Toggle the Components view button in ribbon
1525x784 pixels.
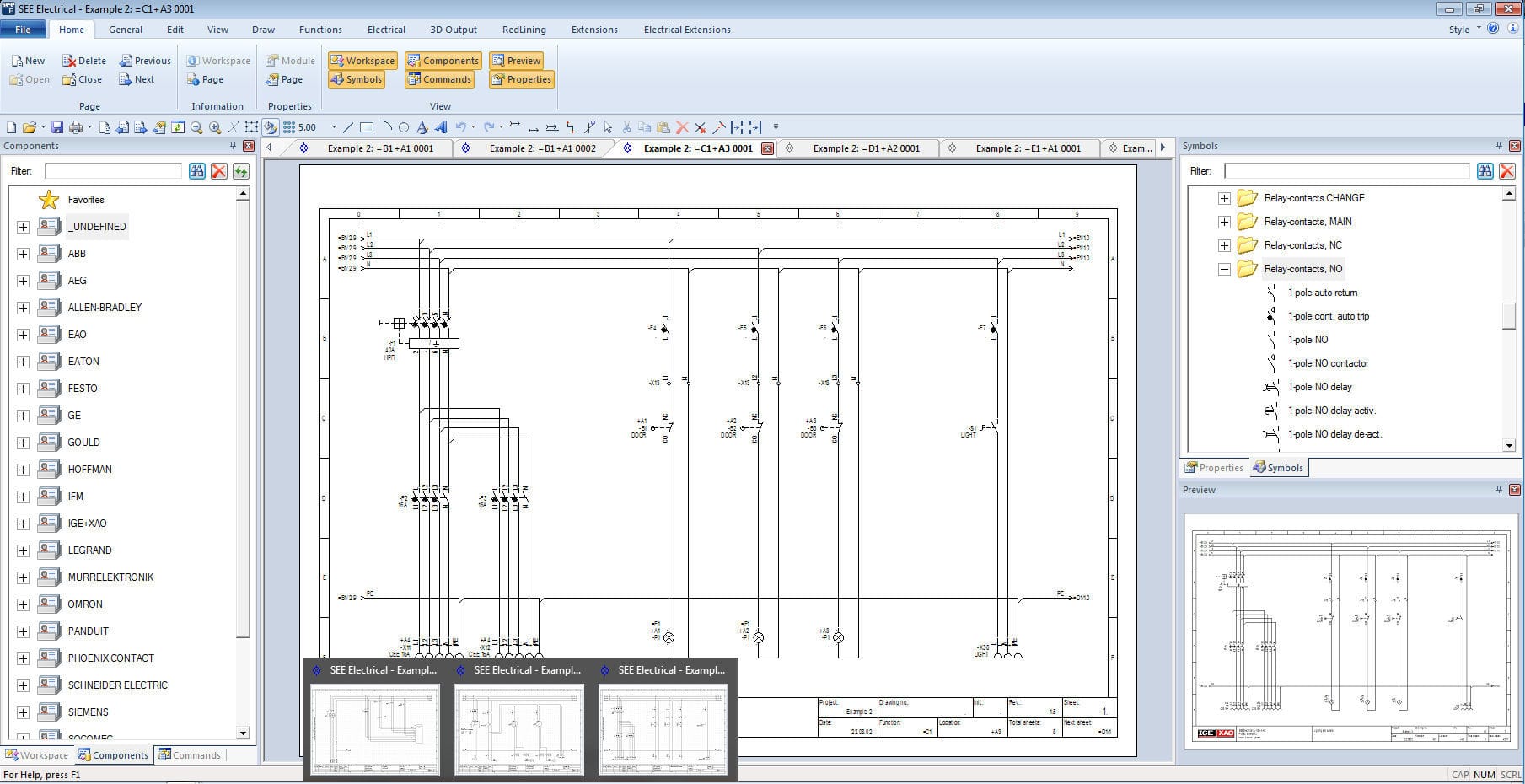[x=443, y=61]
